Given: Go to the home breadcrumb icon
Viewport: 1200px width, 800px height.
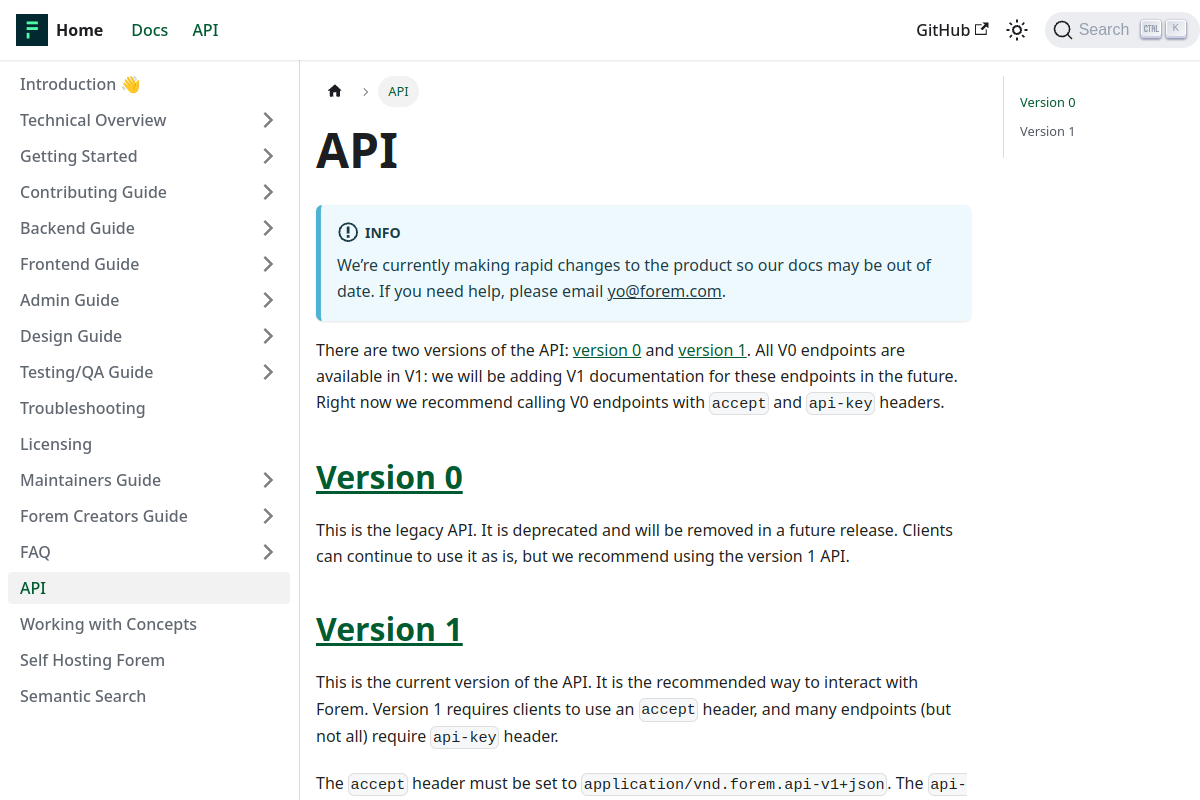Looking at the screenshot, I should point(335,91).
